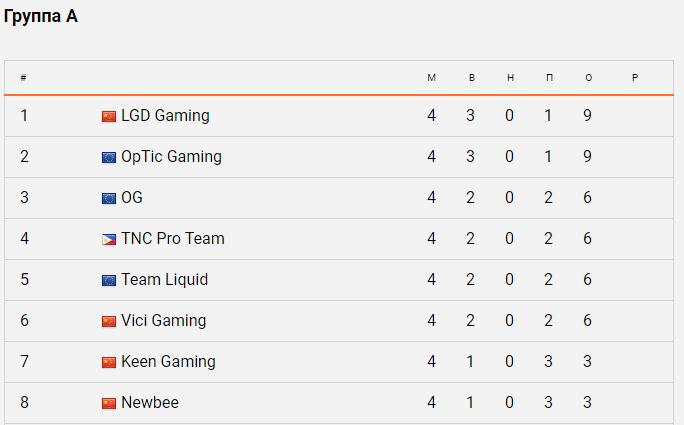Open the TNC Pro Team link
This screenshot has width=684, height=425.
(173, 239)
